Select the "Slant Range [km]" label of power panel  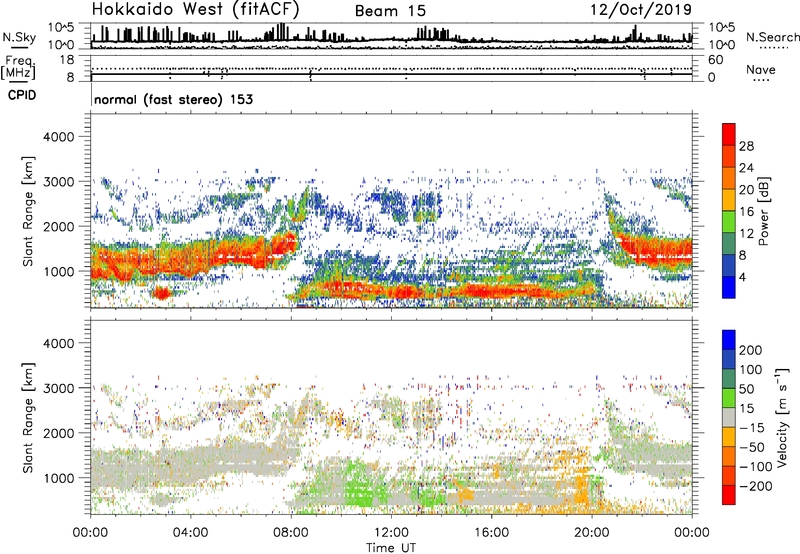pyautogui.click(x=28, y=212)
